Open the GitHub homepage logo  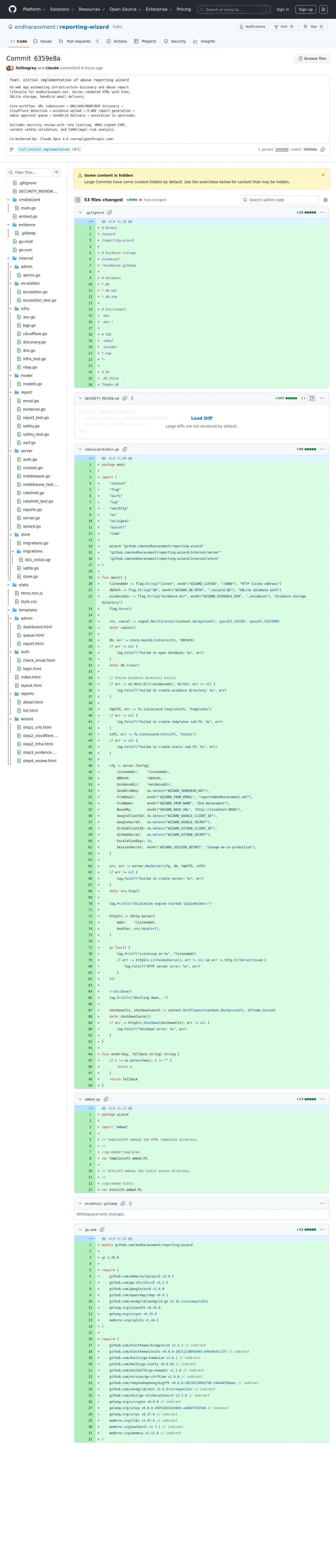click(13, 9)
